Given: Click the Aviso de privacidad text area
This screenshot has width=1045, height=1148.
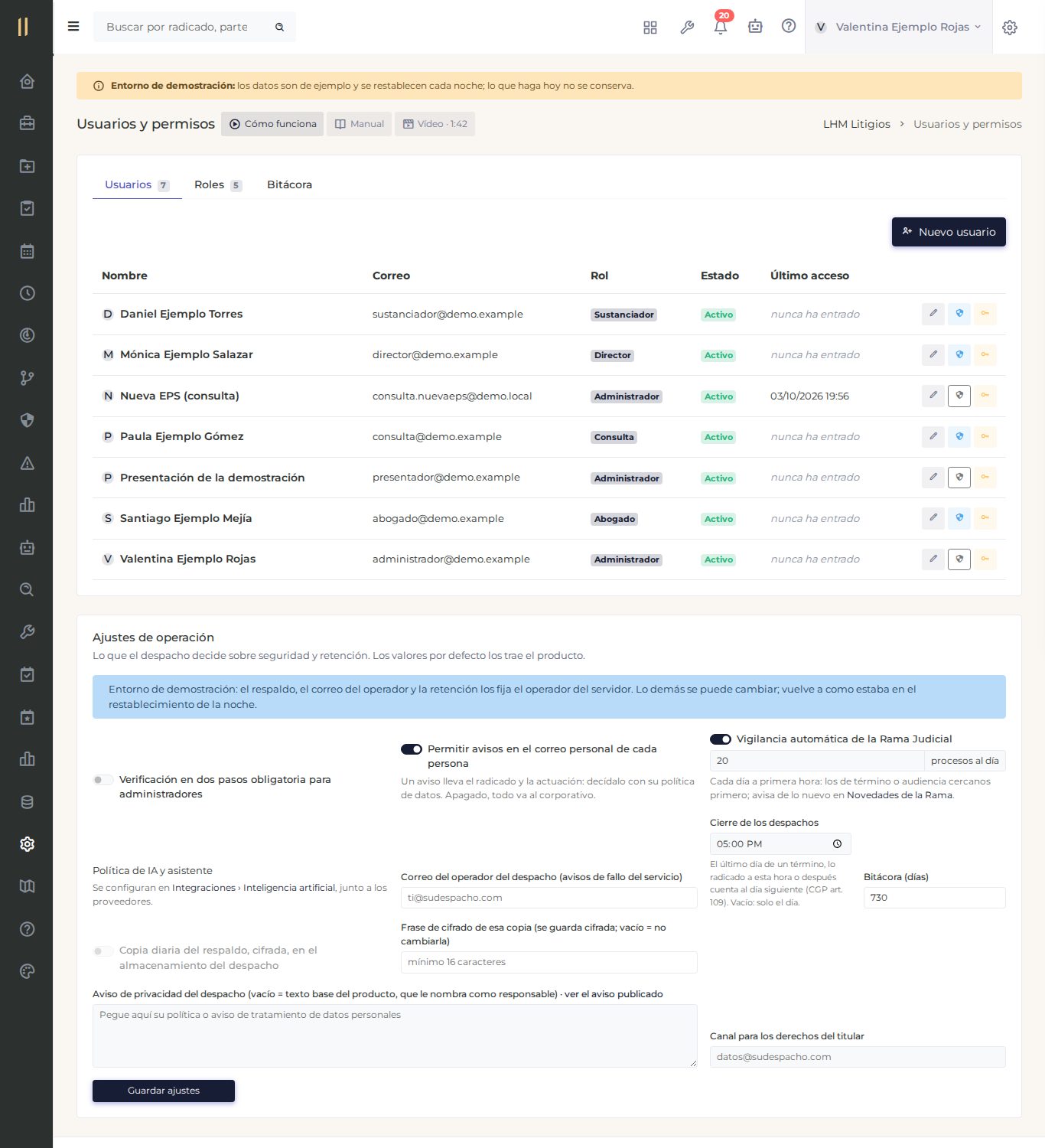Looking at the screenshot, I should (x=395, y=1035).
